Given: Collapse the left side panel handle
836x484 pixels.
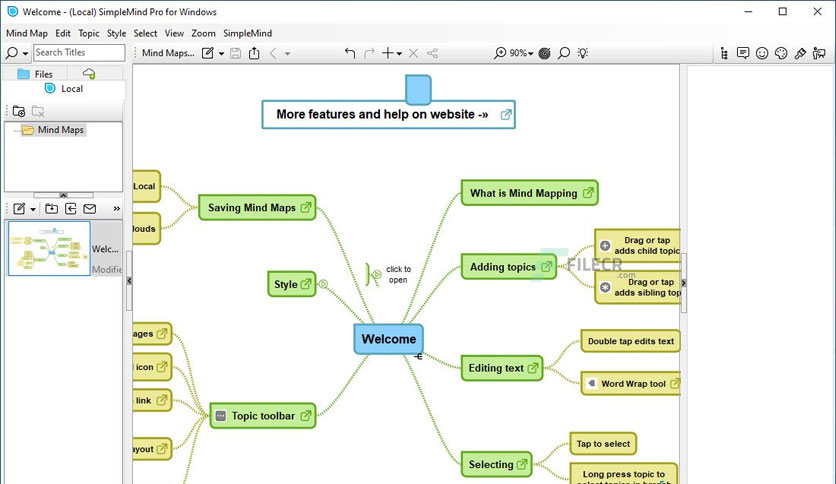Looking at the screenshot, I should pos(129,280).
